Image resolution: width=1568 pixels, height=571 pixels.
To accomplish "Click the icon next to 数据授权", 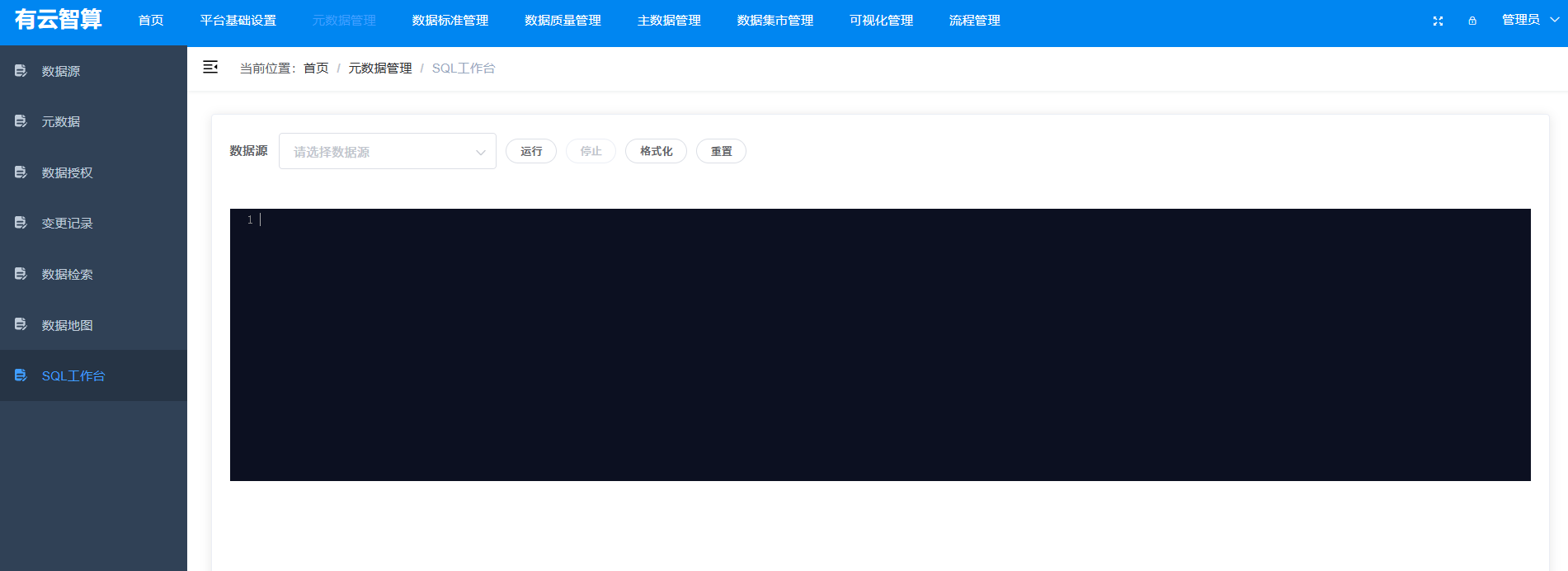I will click(21, 172).
